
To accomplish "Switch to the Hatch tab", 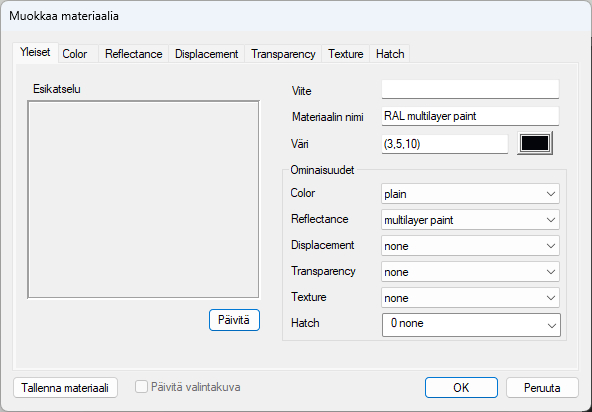I will click(x=390, y=54).
